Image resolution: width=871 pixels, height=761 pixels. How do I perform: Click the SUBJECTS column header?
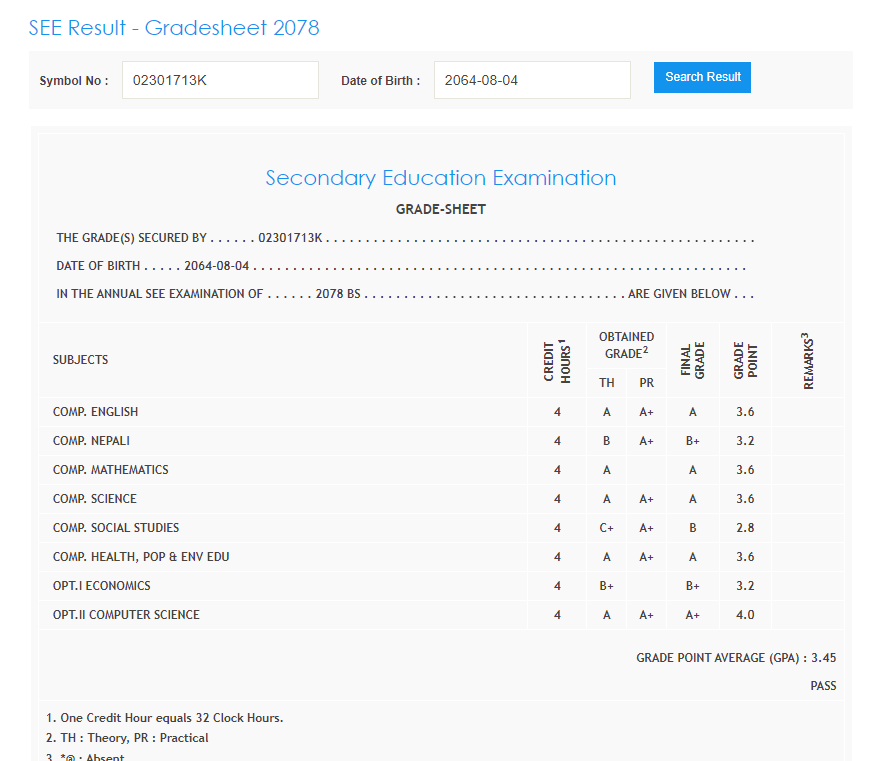pos(81,360)
